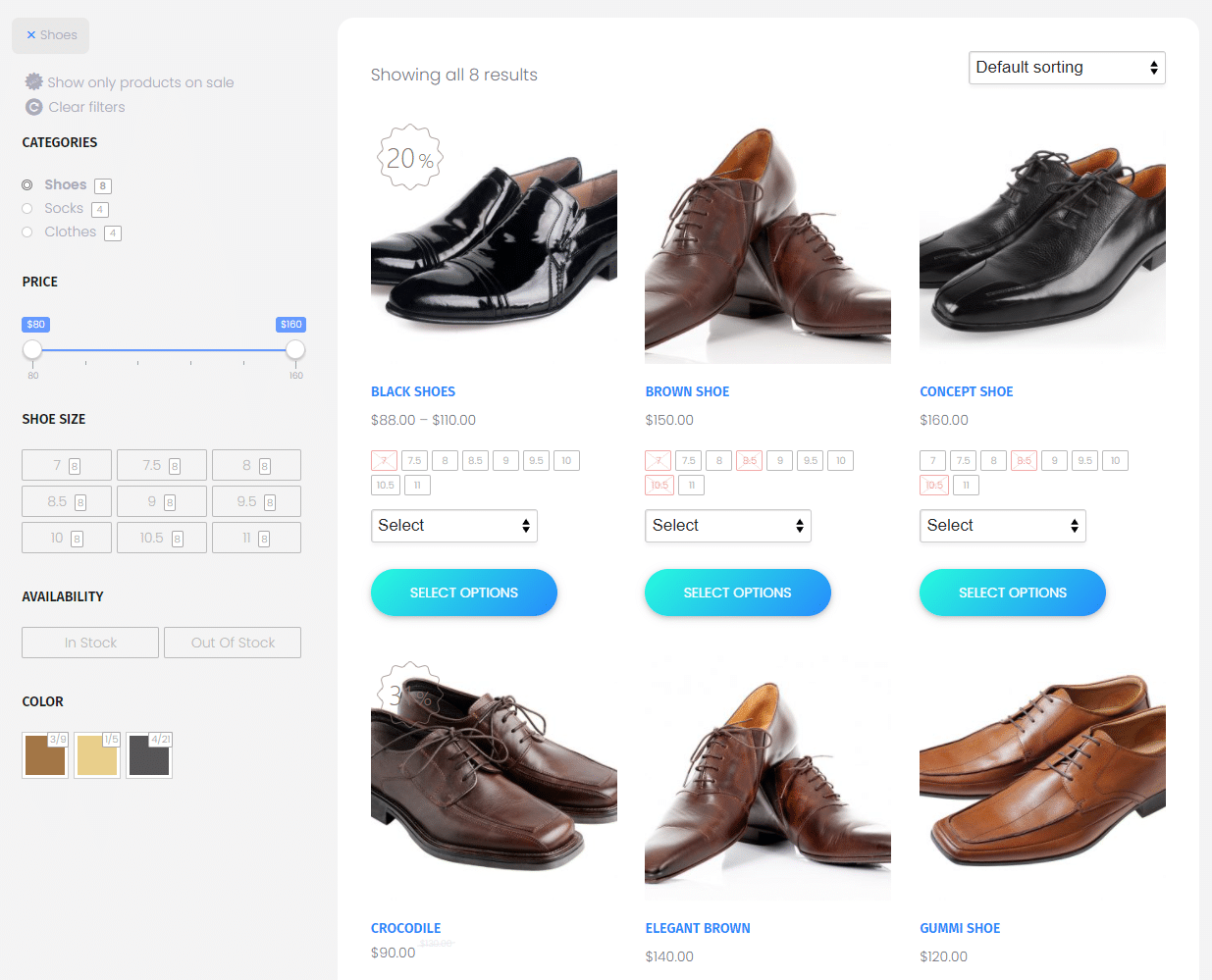Click the Clear filters circular icon
The height and width of the screenshot is (980, 1212).
click(34, 107)
